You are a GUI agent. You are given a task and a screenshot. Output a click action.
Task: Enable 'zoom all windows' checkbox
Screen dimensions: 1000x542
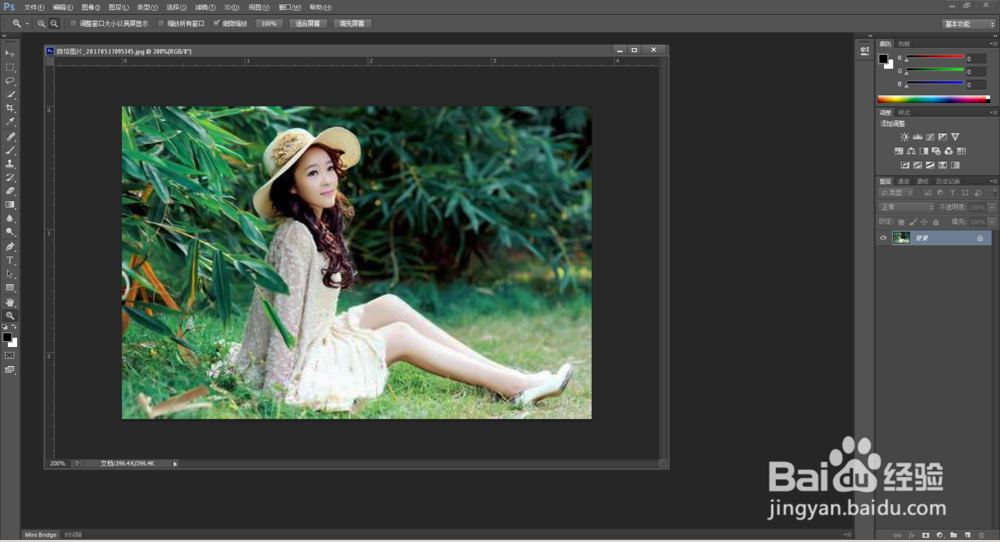tap(161, 24)
